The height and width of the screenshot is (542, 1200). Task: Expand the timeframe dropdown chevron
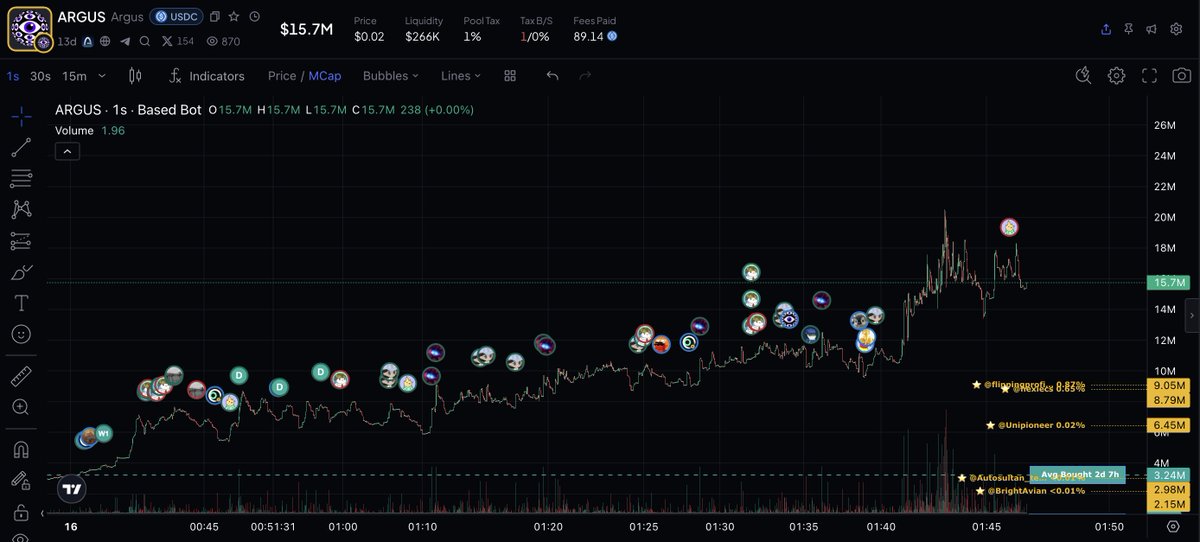101,76
